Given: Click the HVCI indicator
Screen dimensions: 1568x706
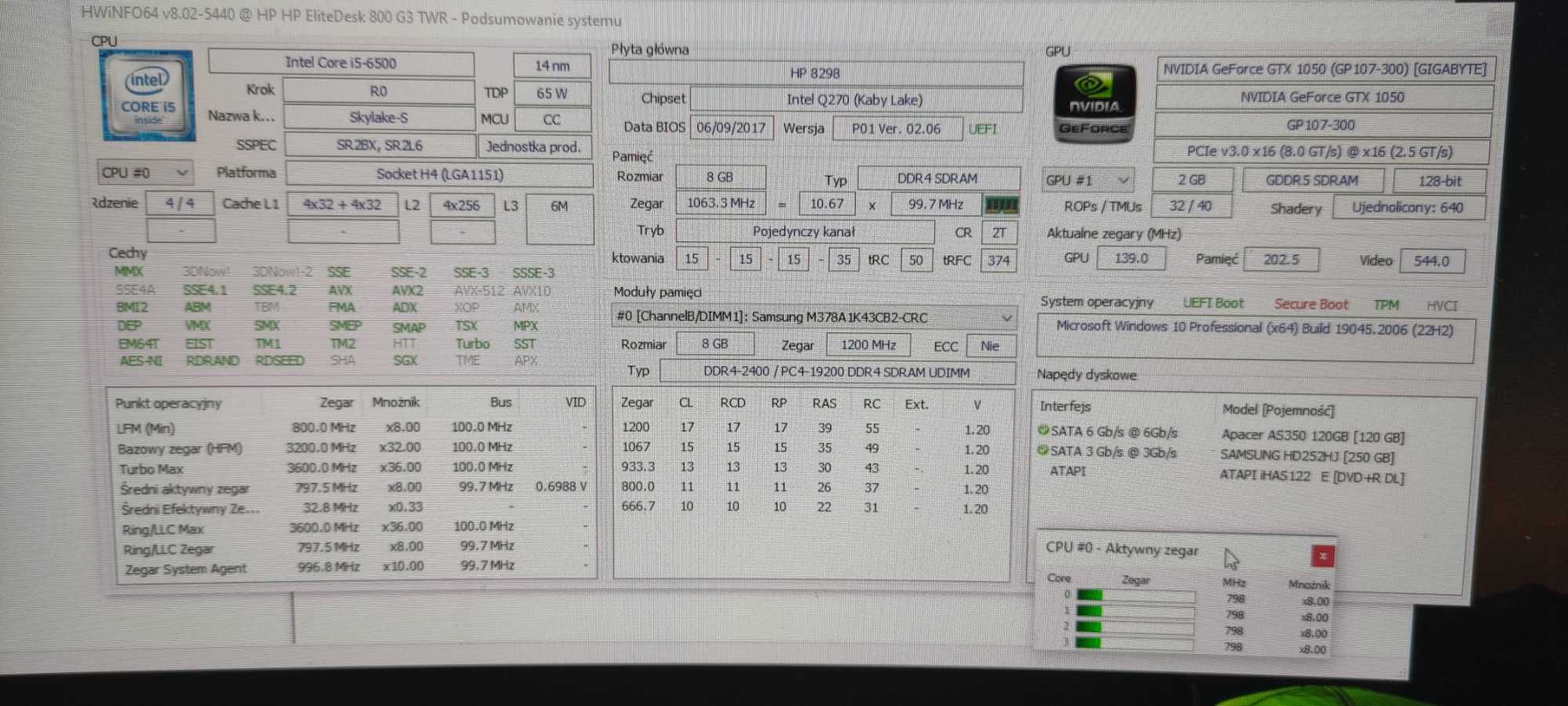Looking at the screenshot, I should (1442, 306).
